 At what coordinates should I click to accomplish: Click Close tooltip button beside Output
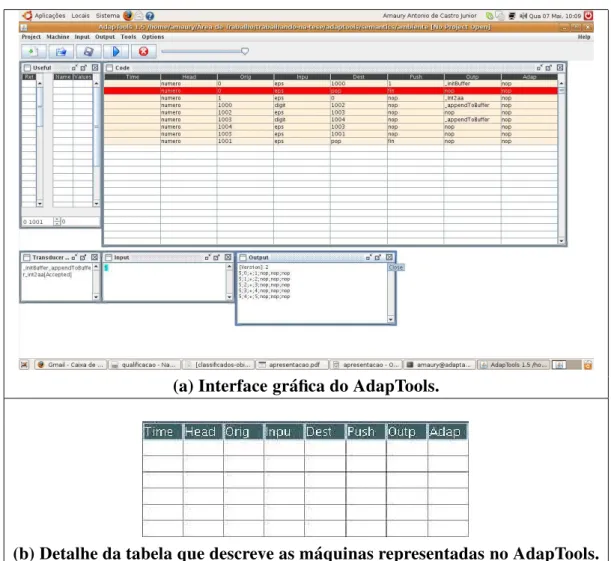[396, 267]
